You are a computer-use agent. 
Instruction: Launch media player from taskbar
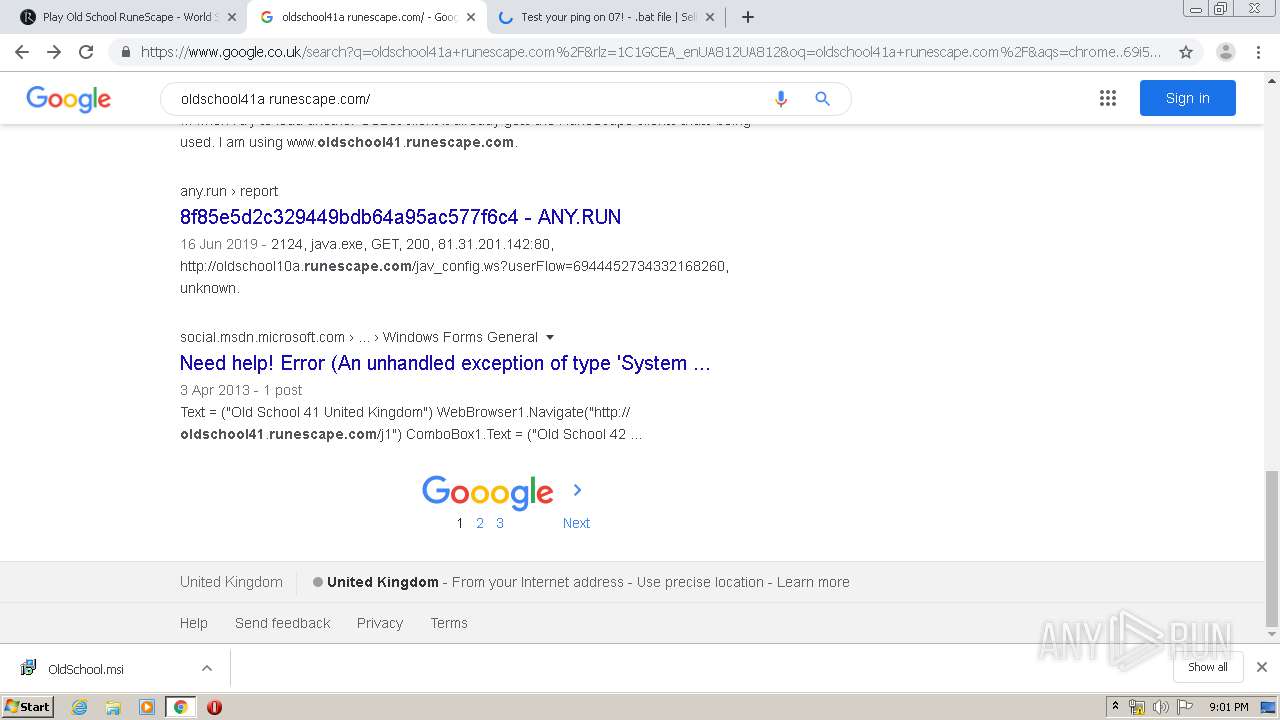coord(147,707)
